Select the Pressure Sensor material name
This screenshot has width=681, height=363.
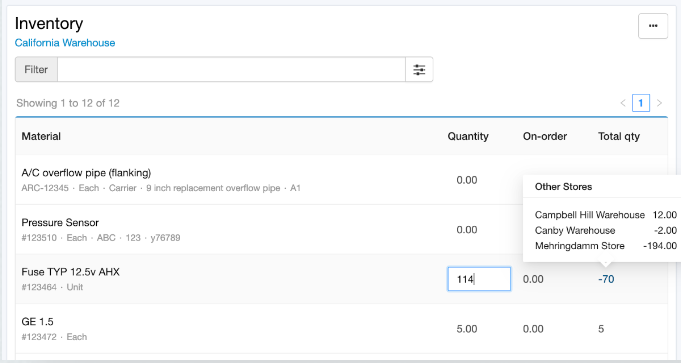point(60,223)
